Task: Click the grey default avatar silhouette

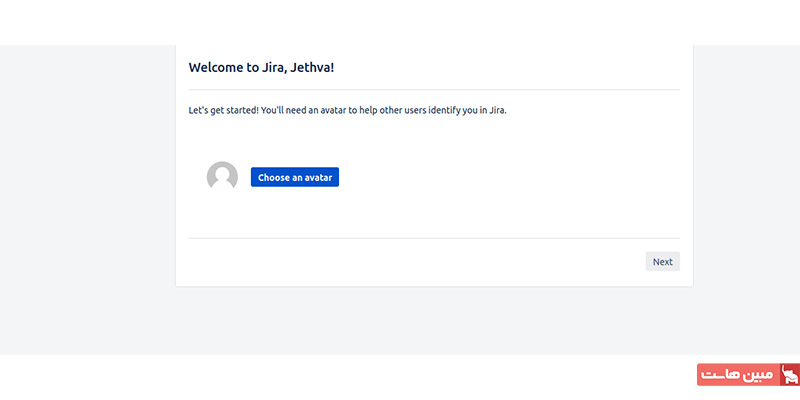Action: pyautogui.click(x=222, y=177)
